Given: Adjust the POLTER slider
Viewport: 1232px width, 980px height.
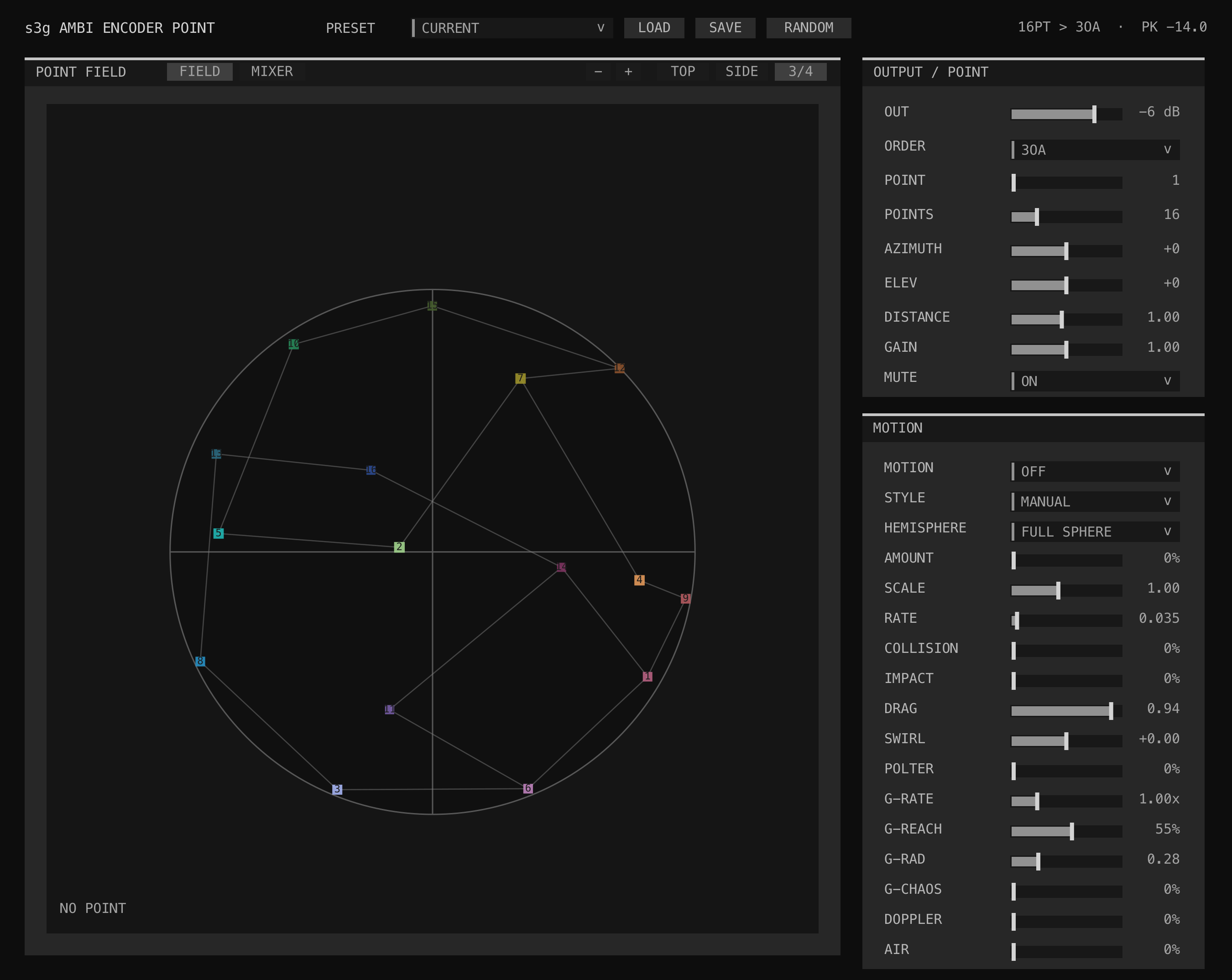Looking at the screenshot, I should 1066,771.
